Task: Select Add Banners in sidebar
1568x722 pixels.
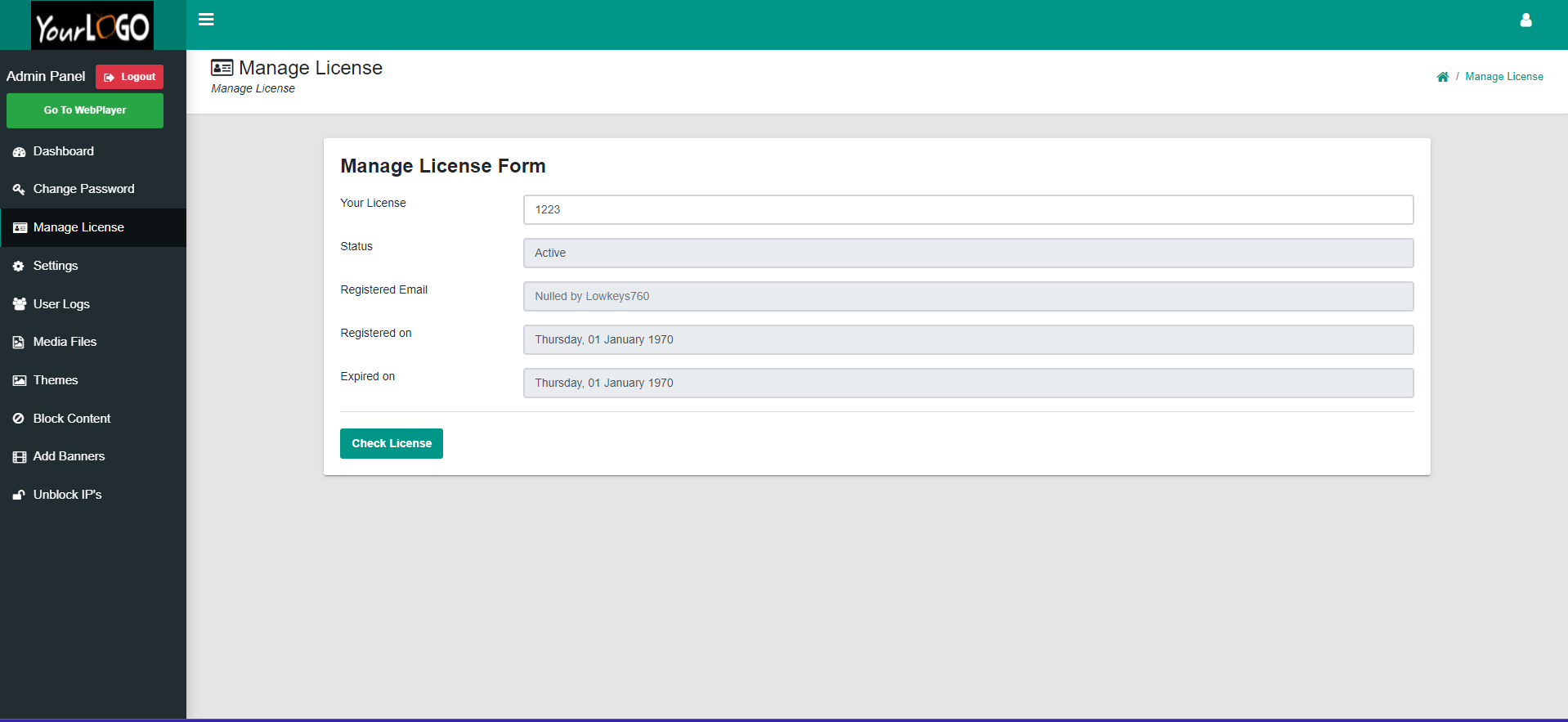Action: 69,456
